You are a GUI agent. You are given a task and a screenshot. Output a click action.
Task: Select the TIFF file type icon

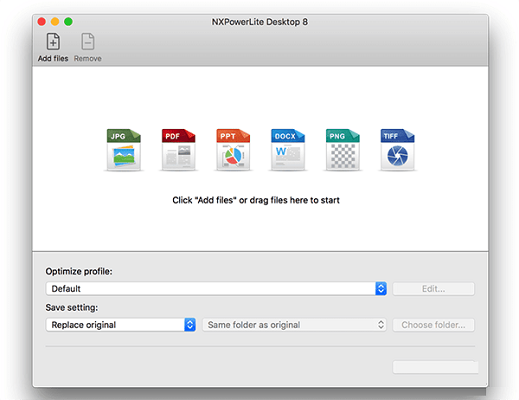[x=397, y=150]
